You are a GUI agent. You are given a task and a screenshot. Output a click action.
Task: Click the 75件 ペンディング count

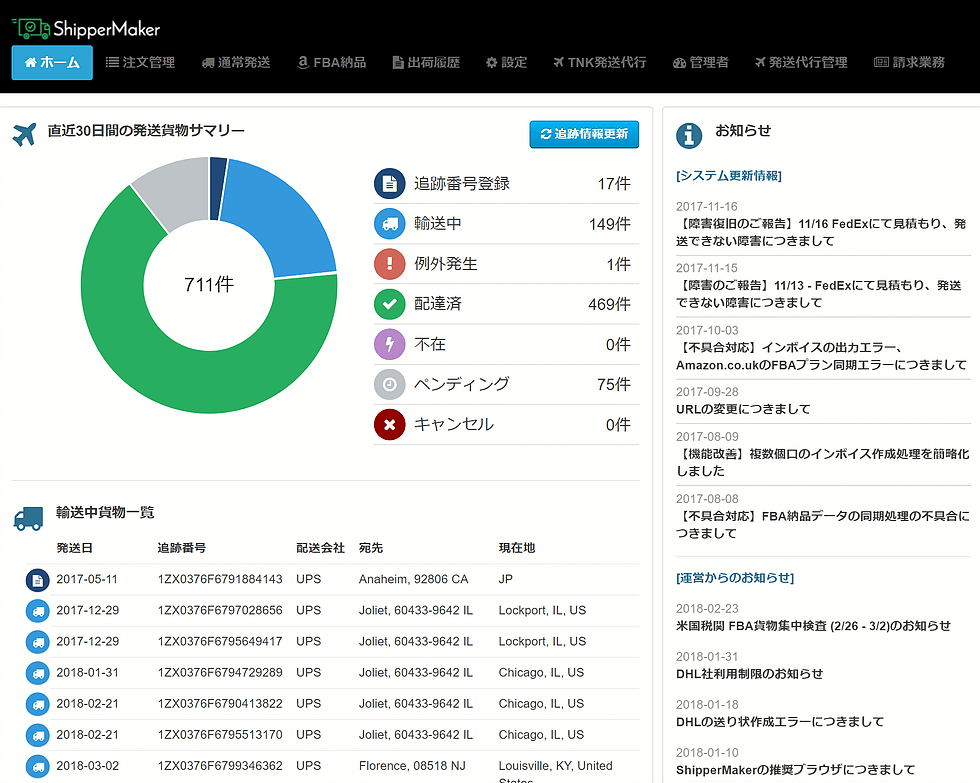(x=614, y=384)
